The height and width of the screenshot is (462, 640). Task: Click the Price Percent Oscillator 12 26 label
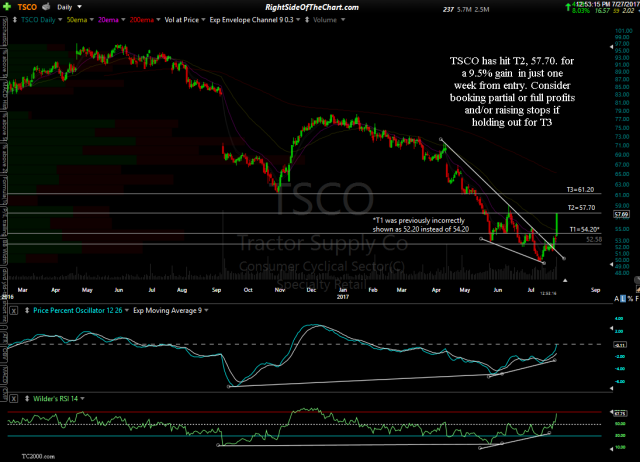78,311
